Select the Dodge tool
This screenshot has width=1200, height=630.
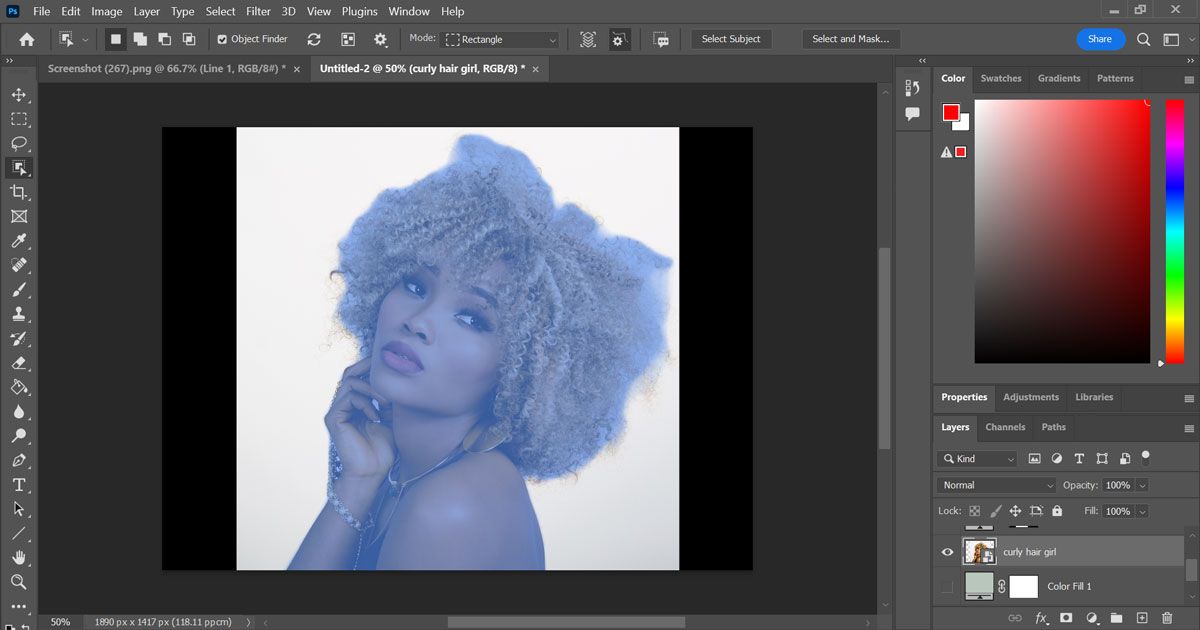18,436
